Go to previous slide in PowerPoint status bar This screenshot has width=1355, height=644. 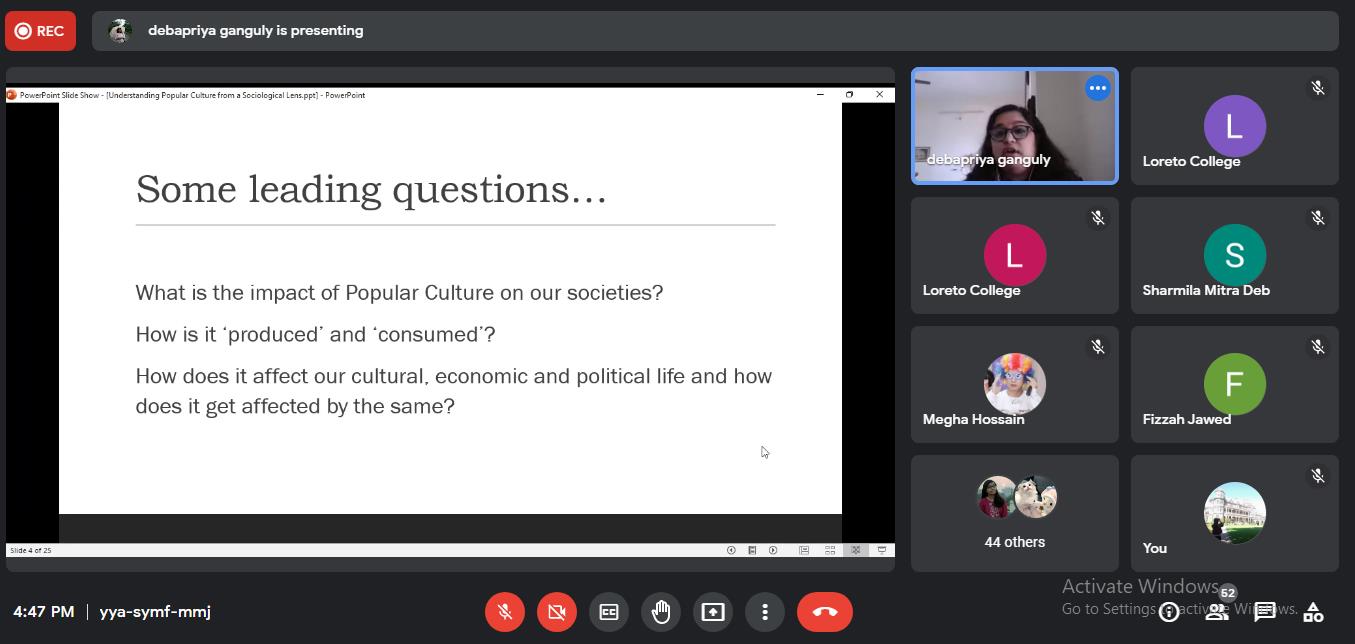(x=731, y=550)
